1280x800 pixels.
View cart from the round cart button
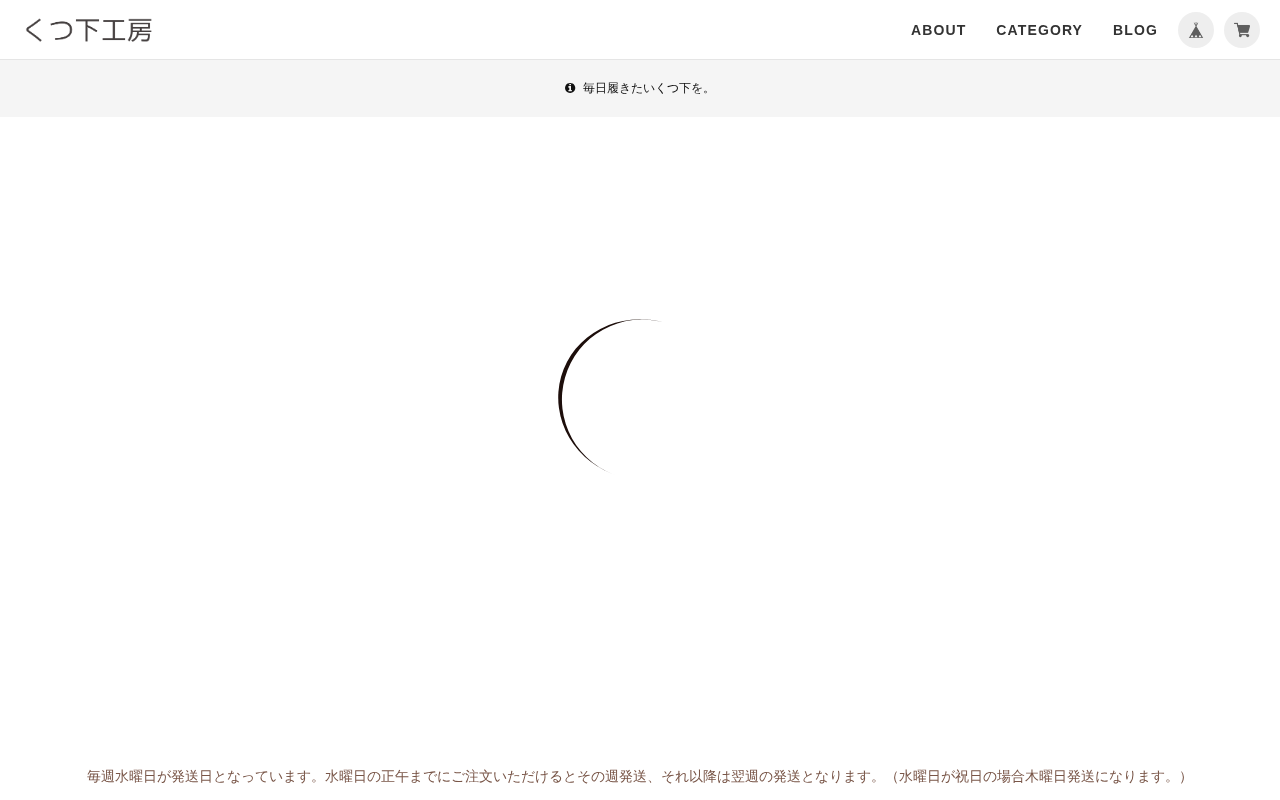[1242, 30]
